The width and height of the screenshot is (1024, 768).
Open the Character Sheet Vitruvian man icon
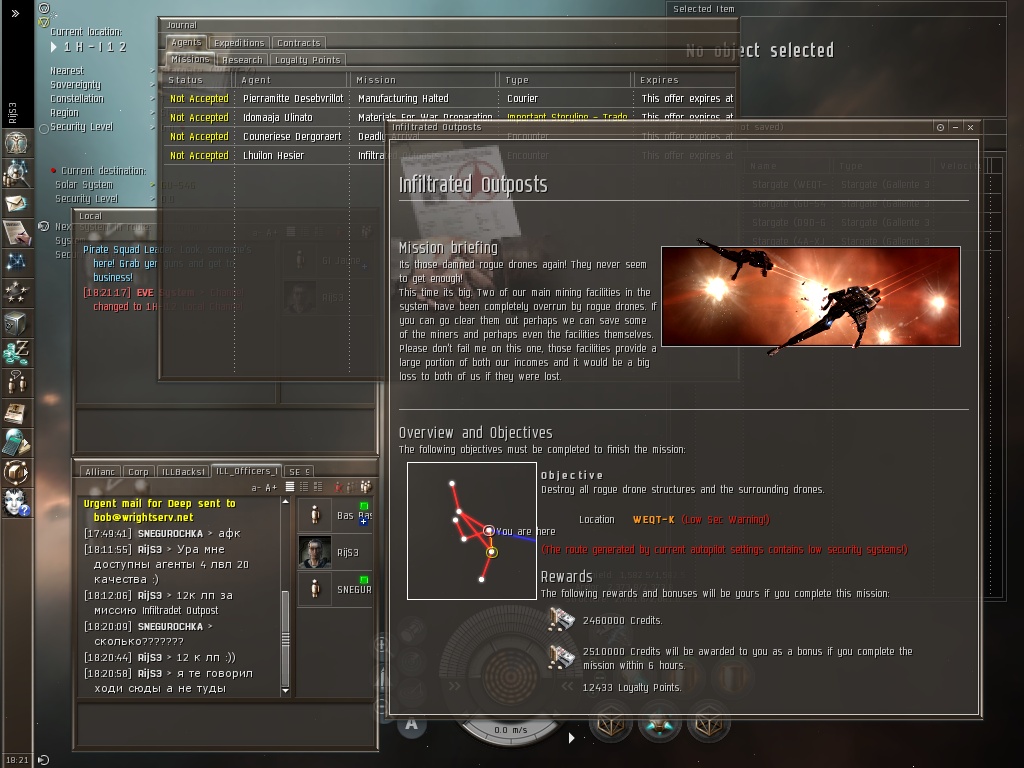click(x=16, y=142)
